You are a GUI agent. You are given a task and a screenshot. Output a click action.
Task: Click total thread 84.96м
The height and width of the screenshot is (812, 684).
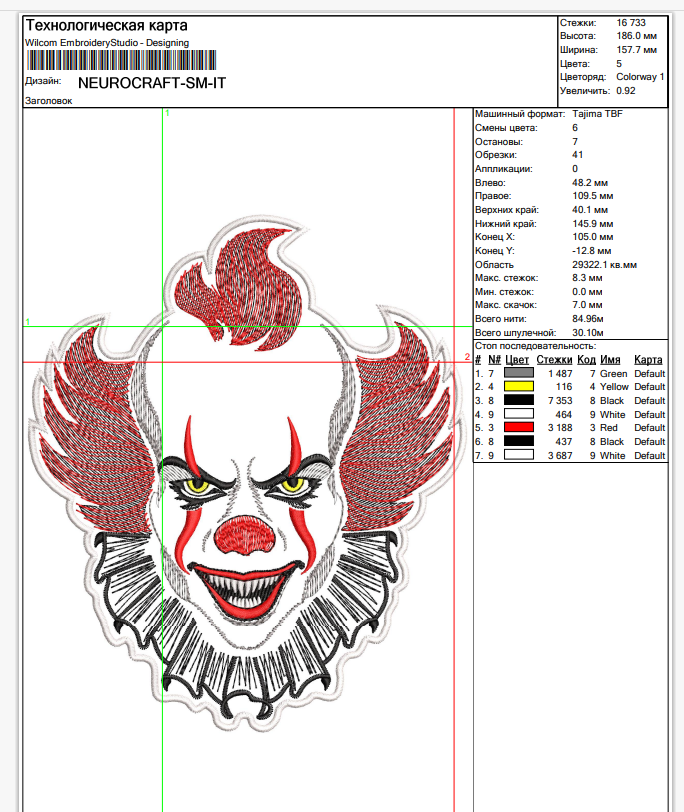(588, 318)
